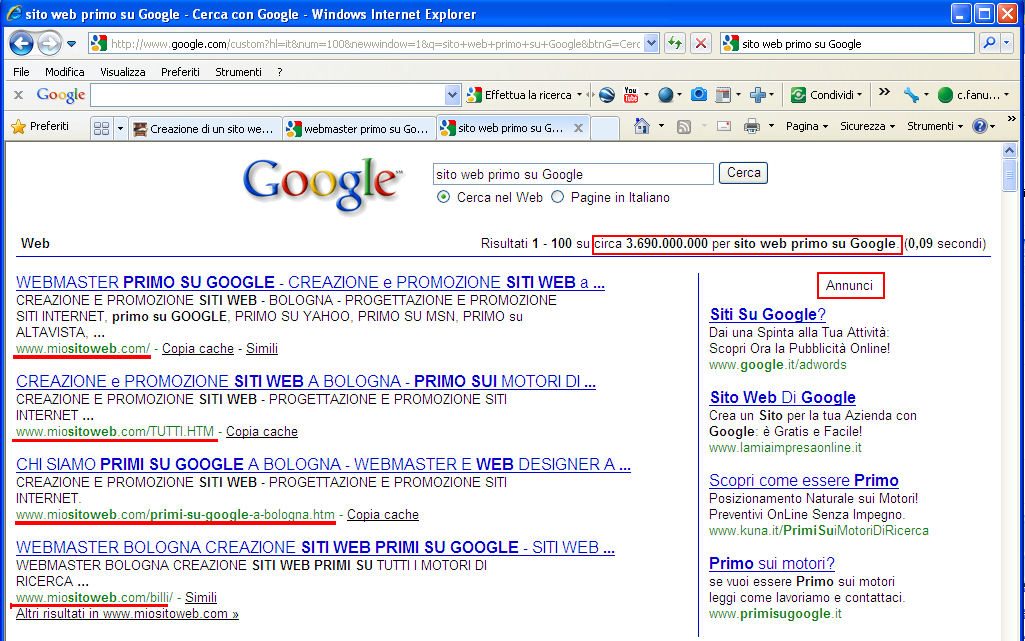Open the Siti Su Google? ad link
Screen dimensions: 1025x641
click(x=767, y=314)
